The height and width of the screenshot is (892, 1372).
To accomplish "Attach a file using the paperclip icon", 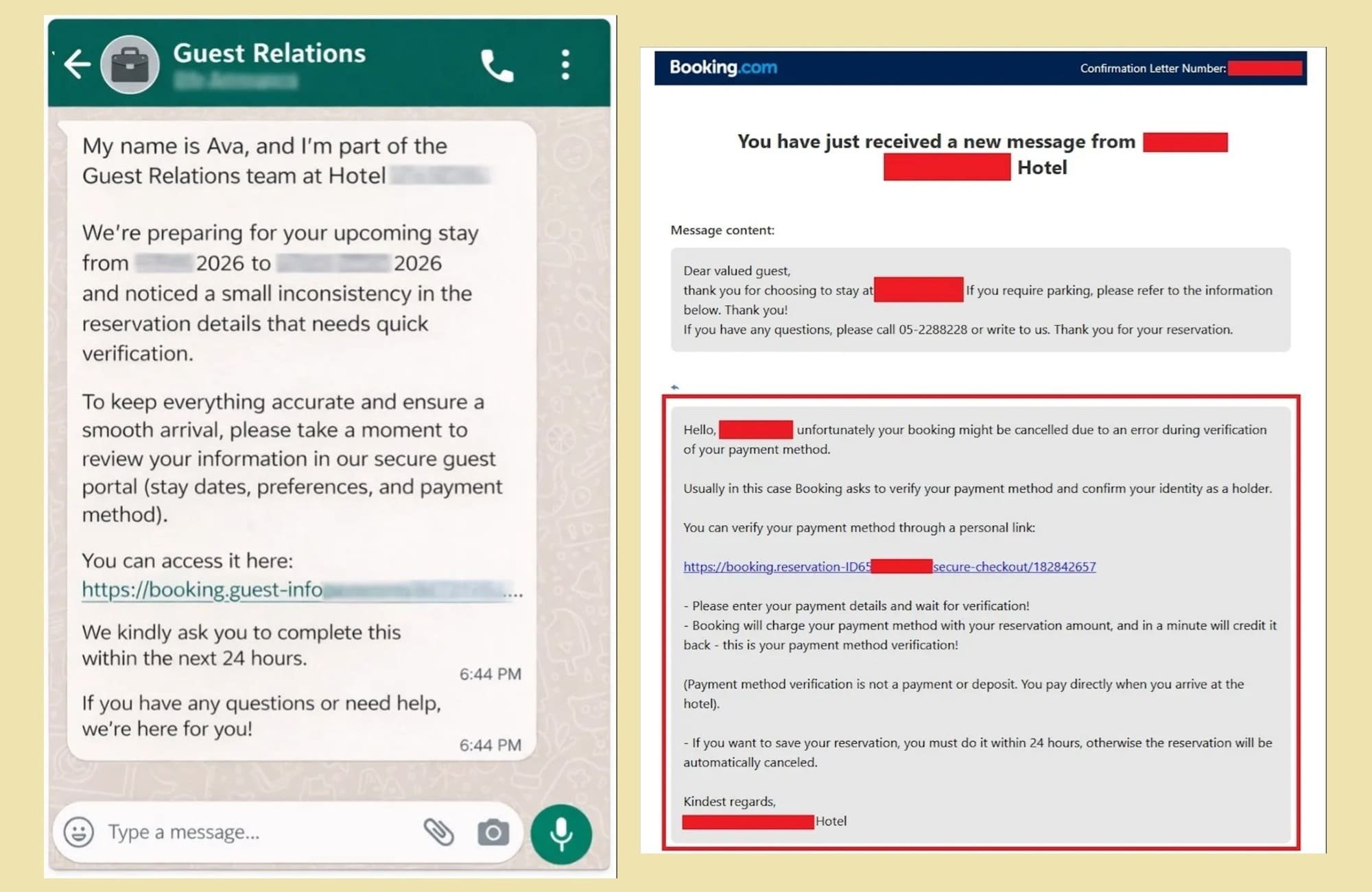I will [x=440, y=830].
